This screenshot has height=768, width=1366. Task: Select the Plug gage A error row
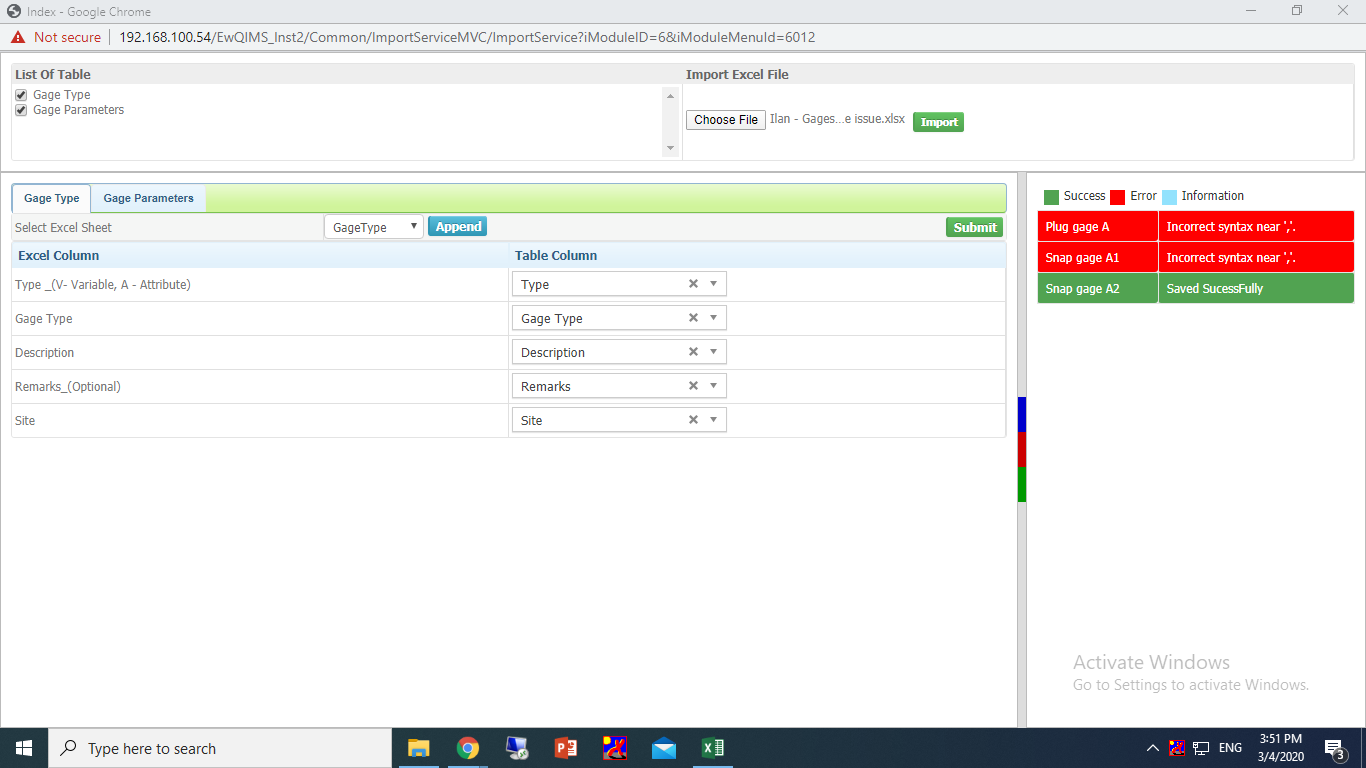pos(1196,227)
